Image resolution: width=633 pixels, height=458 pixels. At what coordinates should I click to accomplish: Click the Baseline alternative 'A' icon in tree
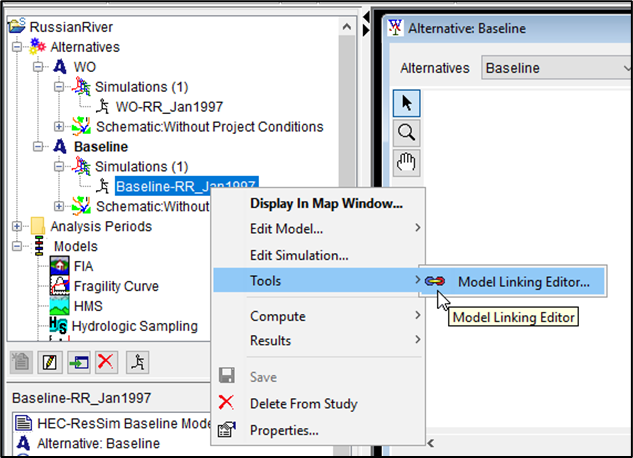60,146
